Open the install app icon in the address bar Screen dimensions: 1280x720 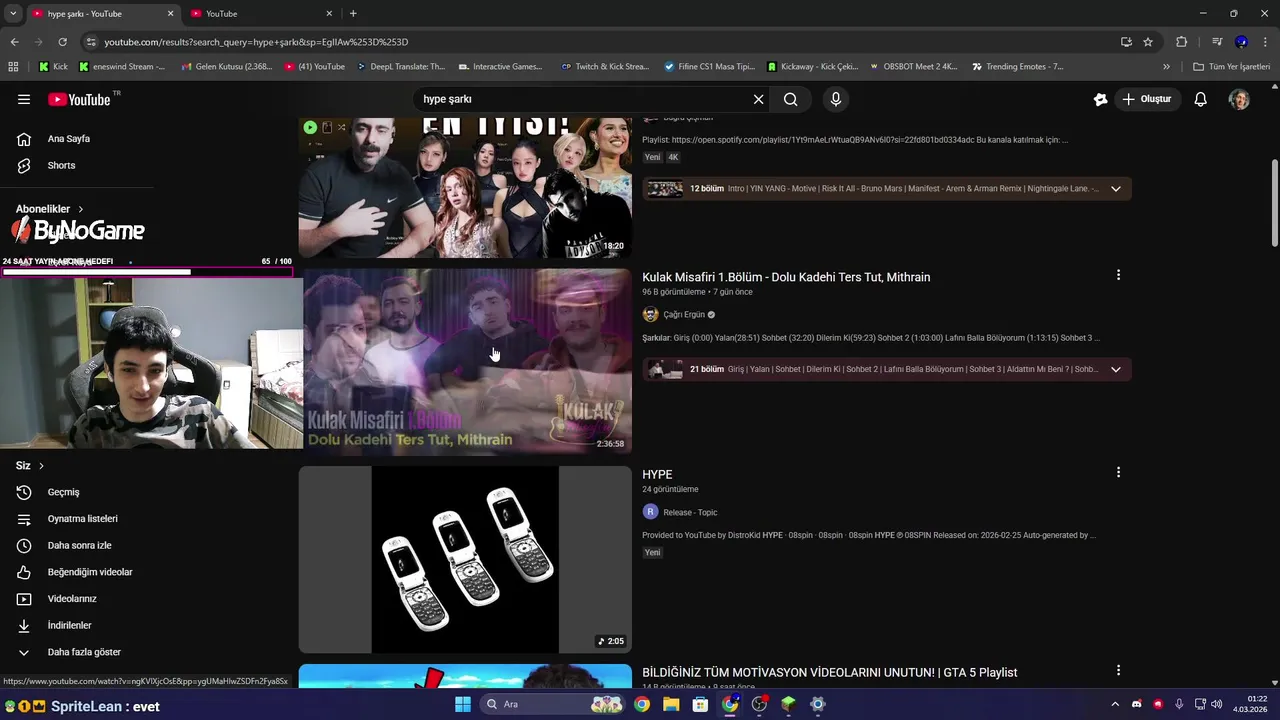(1126, 42)
